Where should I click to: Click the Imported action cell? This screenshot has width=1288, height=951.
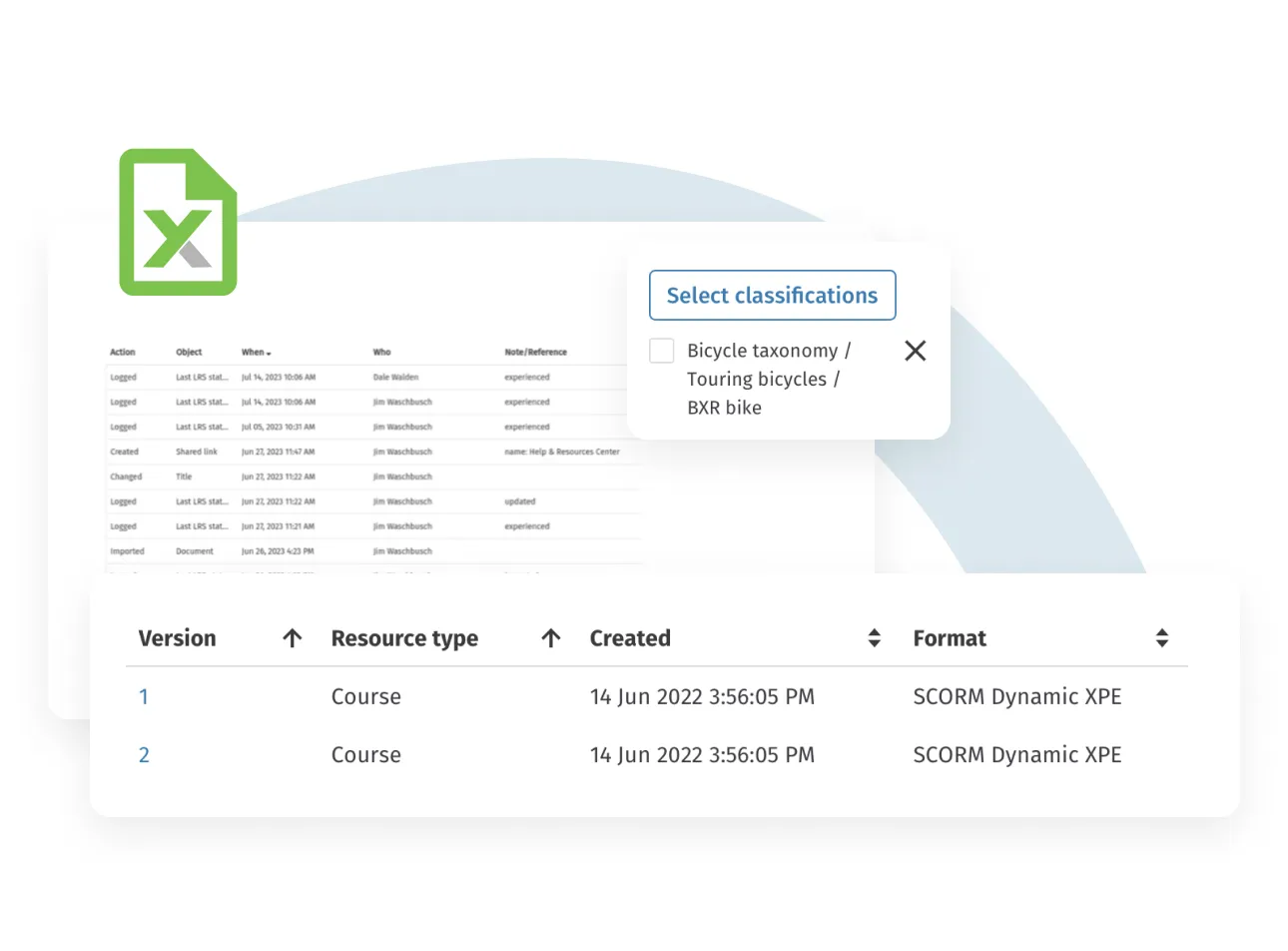[x=127, y=551]
